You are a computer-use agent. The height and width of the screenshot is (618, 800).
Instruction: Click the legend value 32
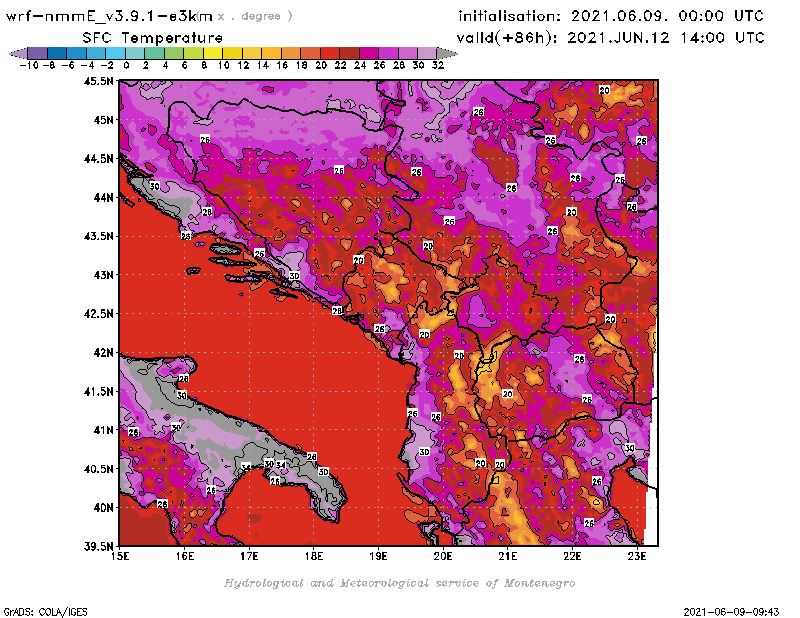[438, 65]
